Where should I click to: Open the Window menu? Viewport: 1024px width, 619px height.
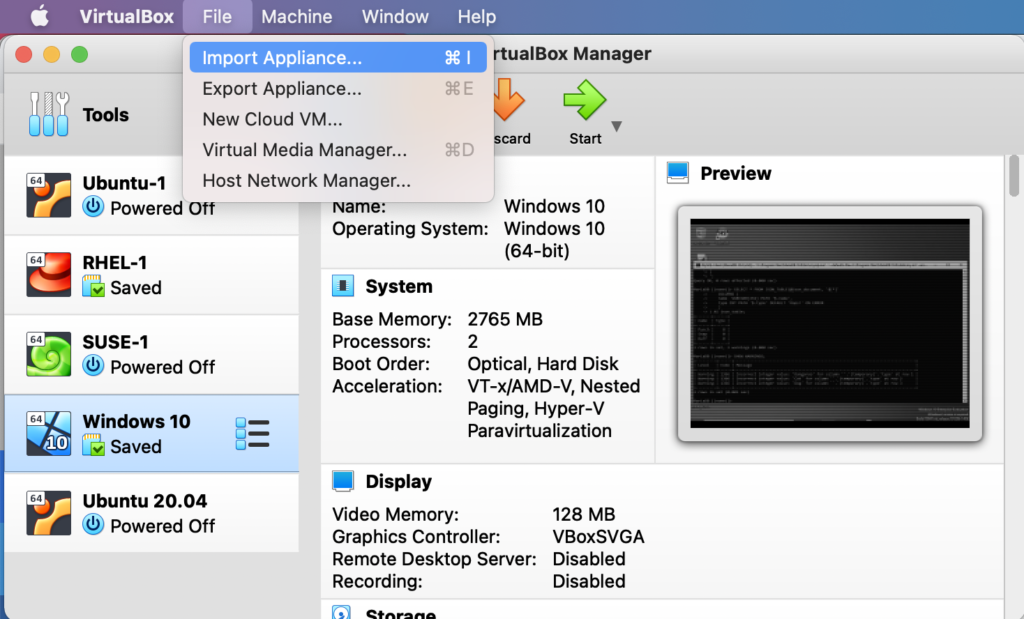tap(395, 16)
